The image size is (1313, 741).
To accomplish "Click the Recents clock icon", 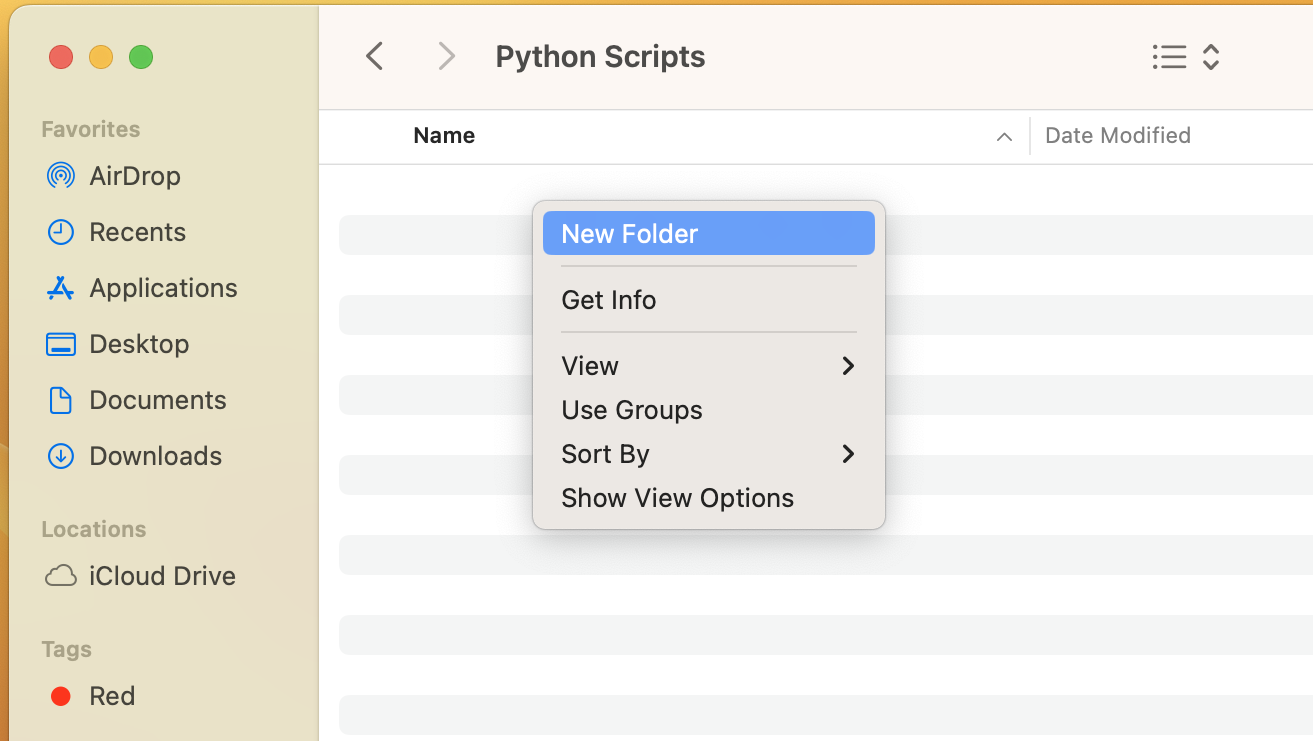I will (61, 232).
